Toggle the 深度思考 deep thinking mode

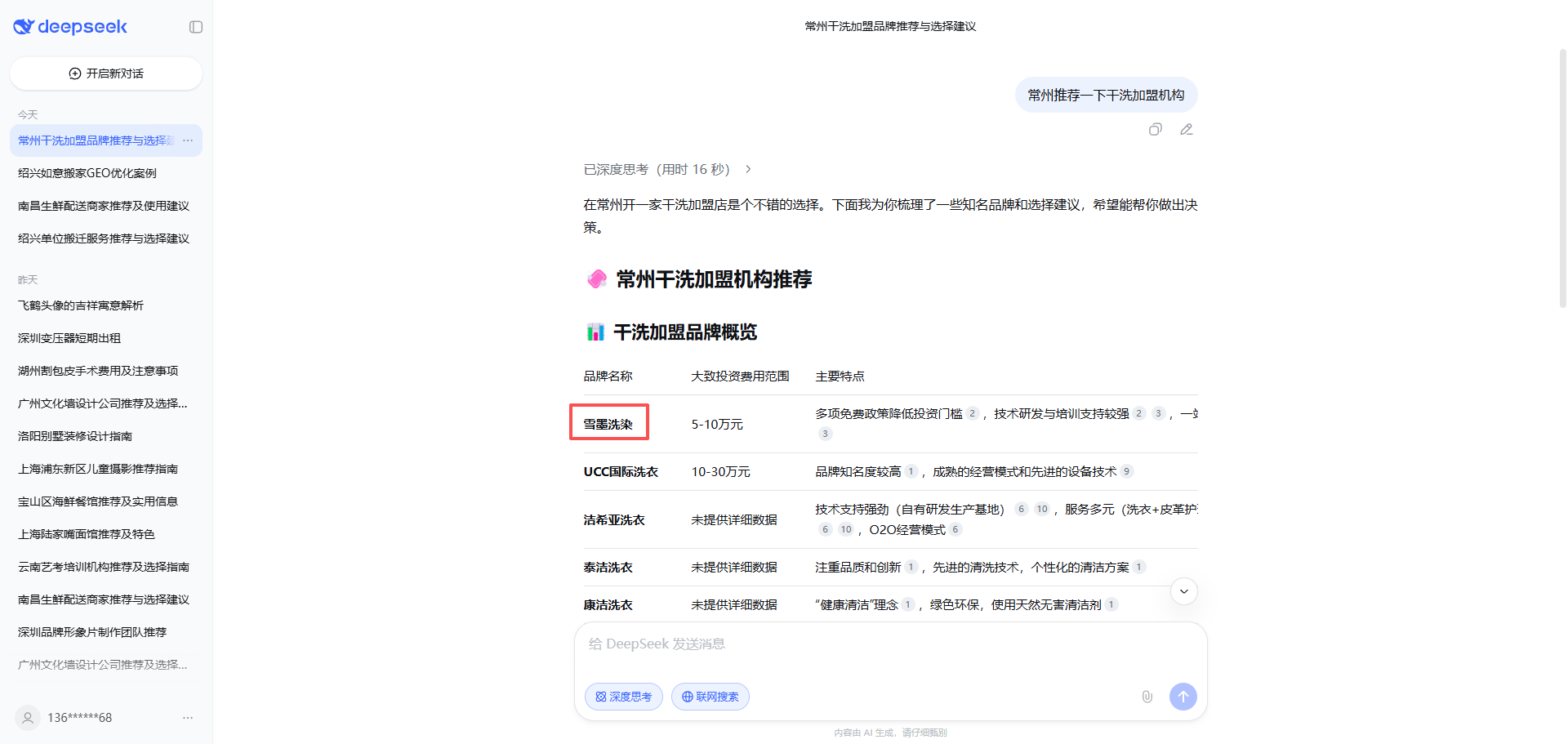[x=623, y=697]
